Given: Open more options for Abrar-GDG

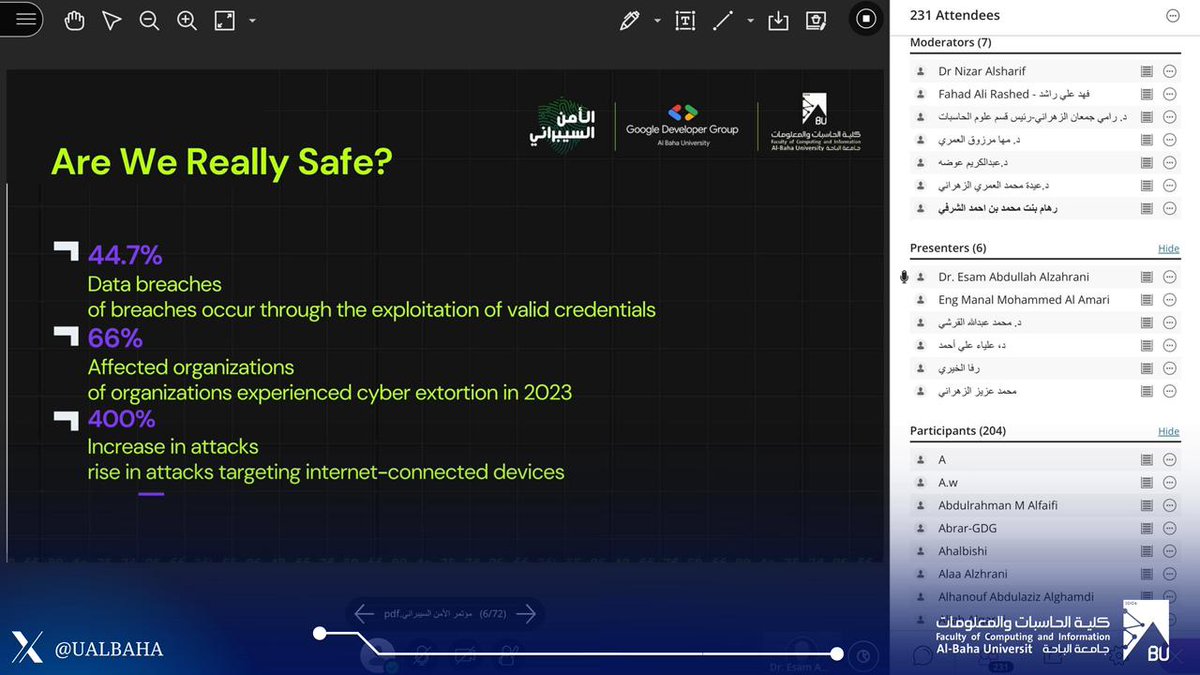Looking at the screenshot, I should click(x=1170, y=528).
